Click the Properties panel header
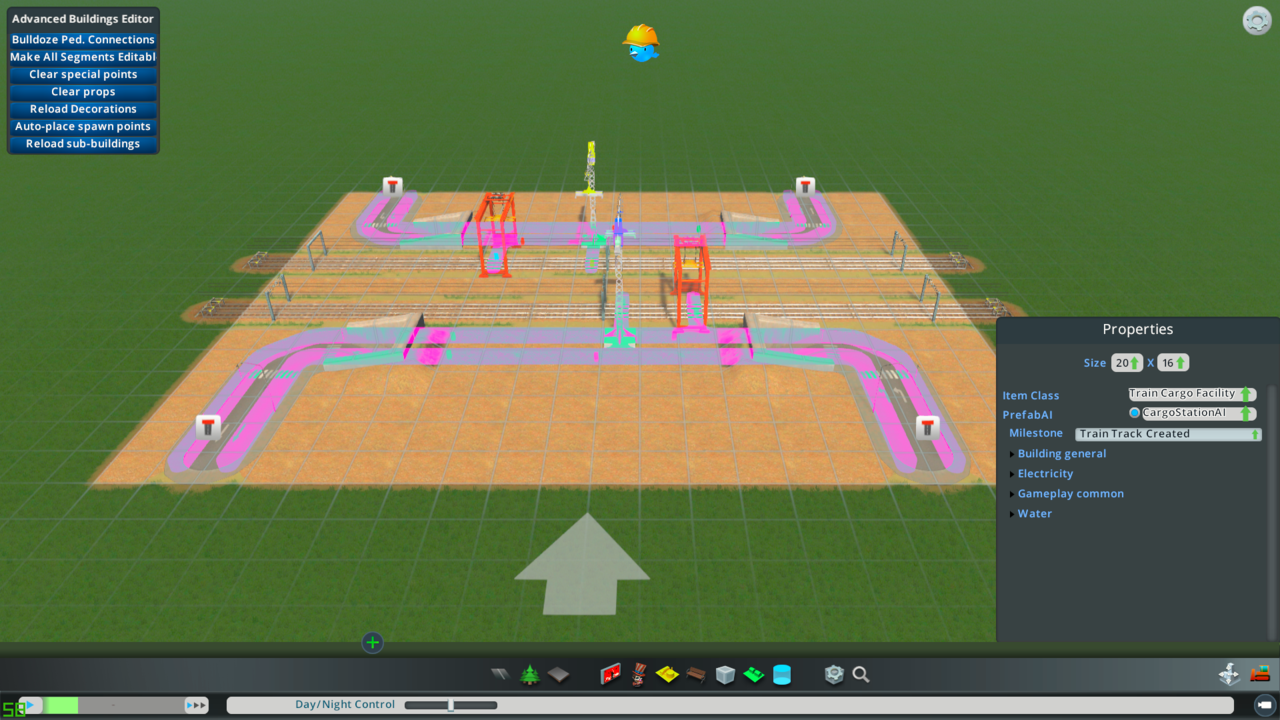 [1138, 329]
